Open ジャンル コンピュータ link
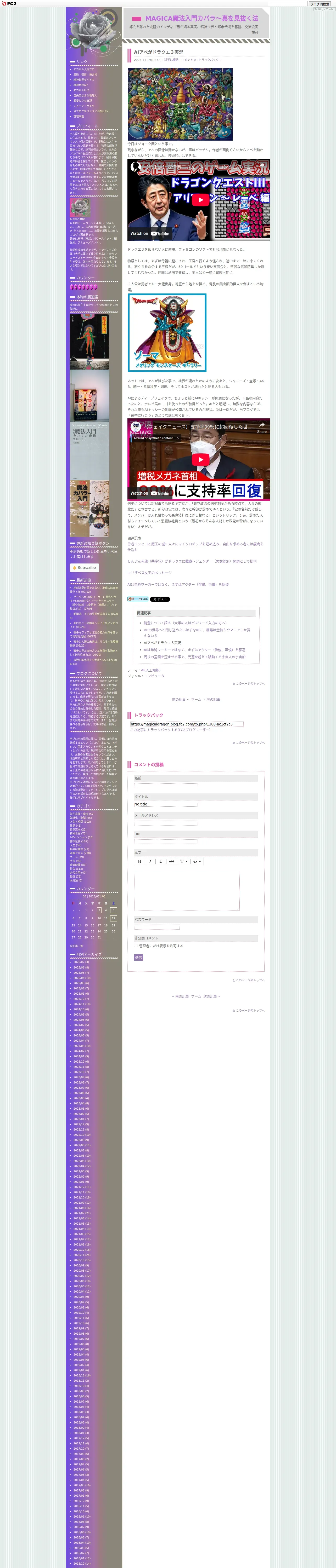The height and width of the screenshot is (1568, 336). [154, 676]
